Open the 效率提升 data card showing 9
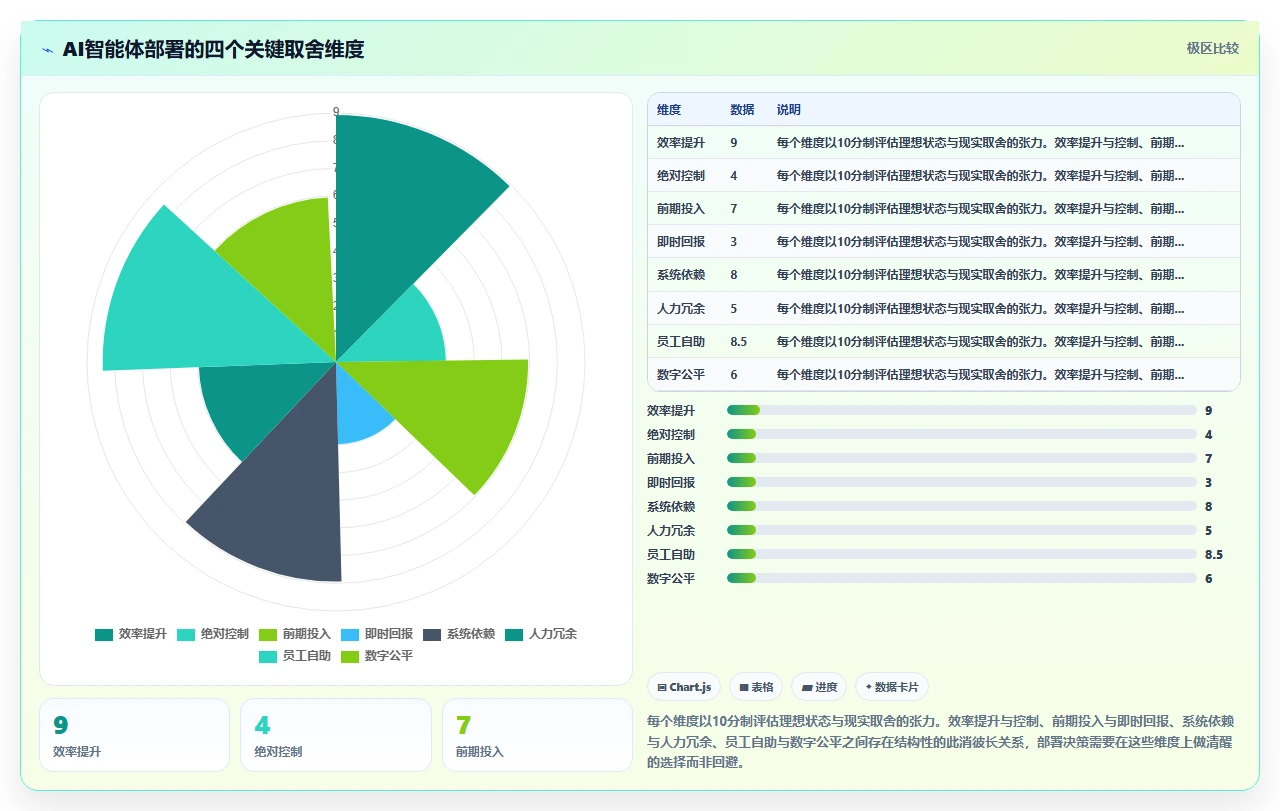The image size is (1280, 811). [135, 735]
